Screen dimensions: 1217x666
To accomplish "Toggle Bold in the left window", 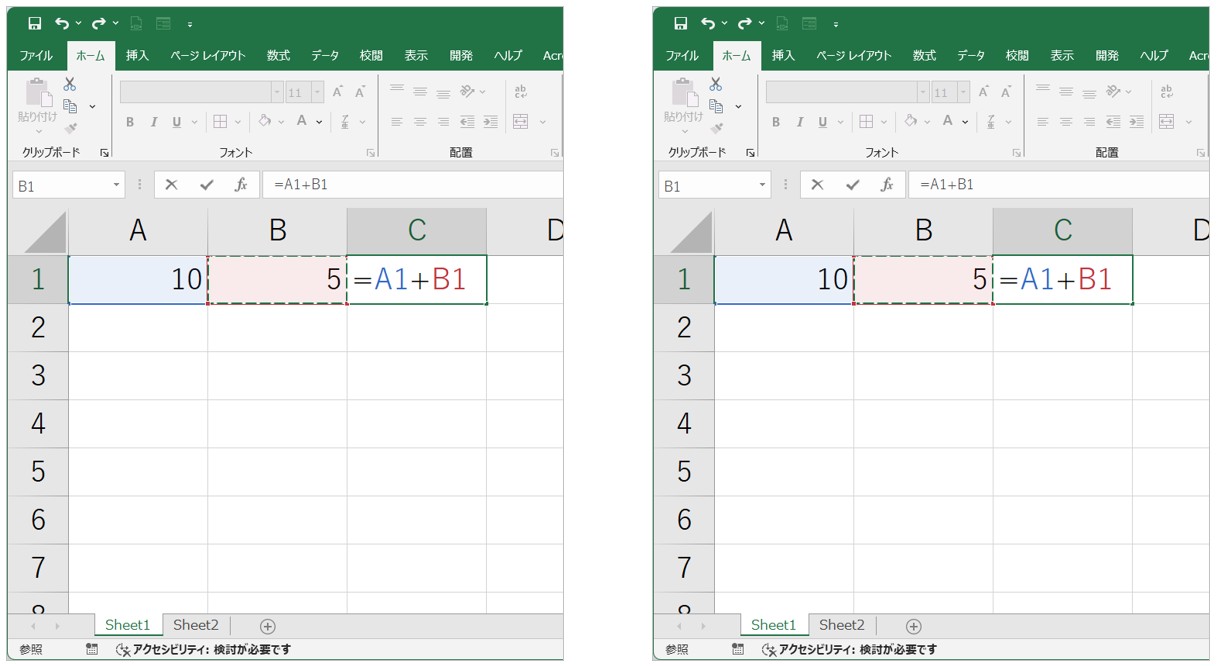I will click(130, 122).
